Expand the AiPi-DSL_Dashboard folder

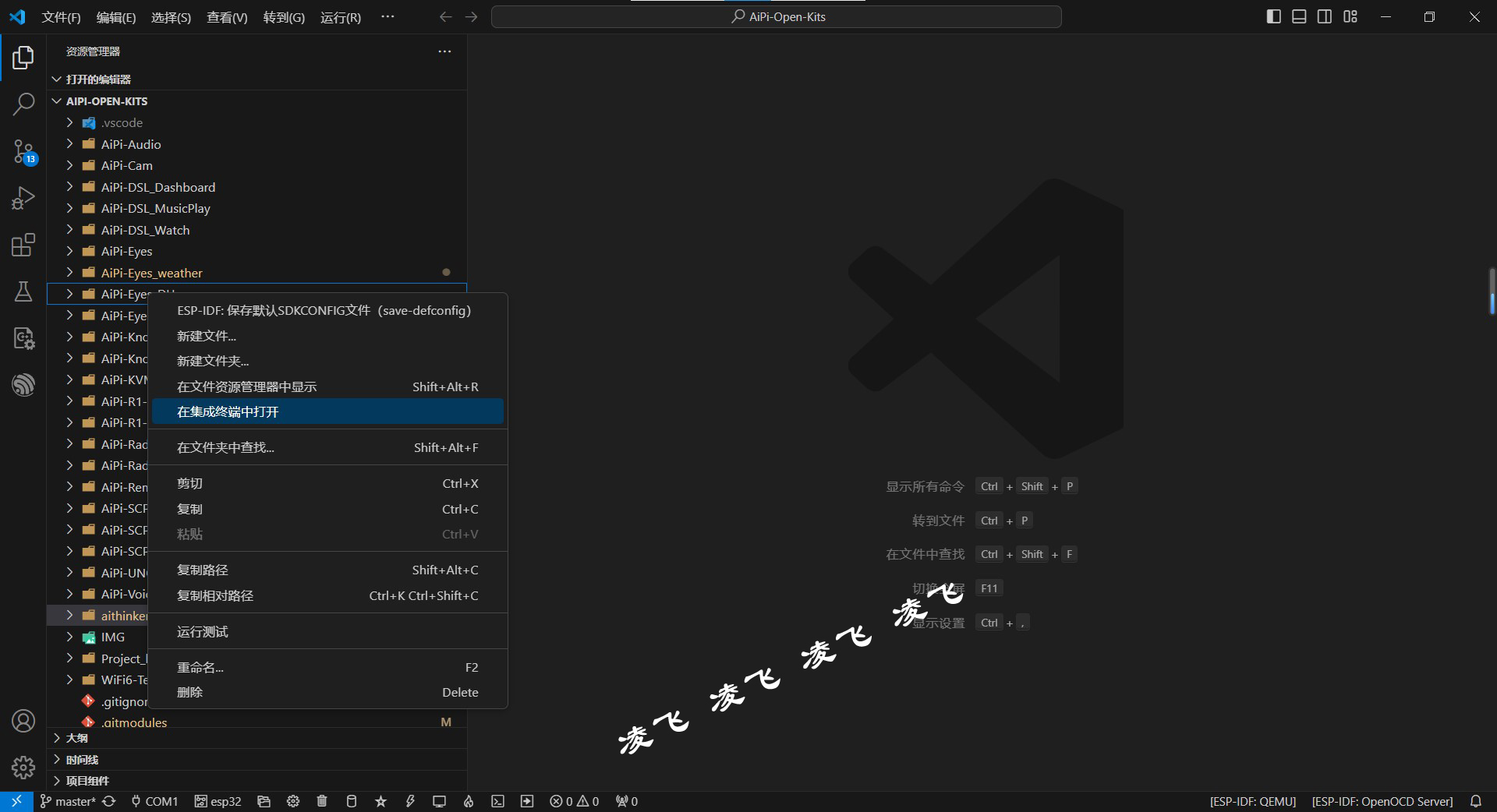pyautogui.click(x=257, y=187)
